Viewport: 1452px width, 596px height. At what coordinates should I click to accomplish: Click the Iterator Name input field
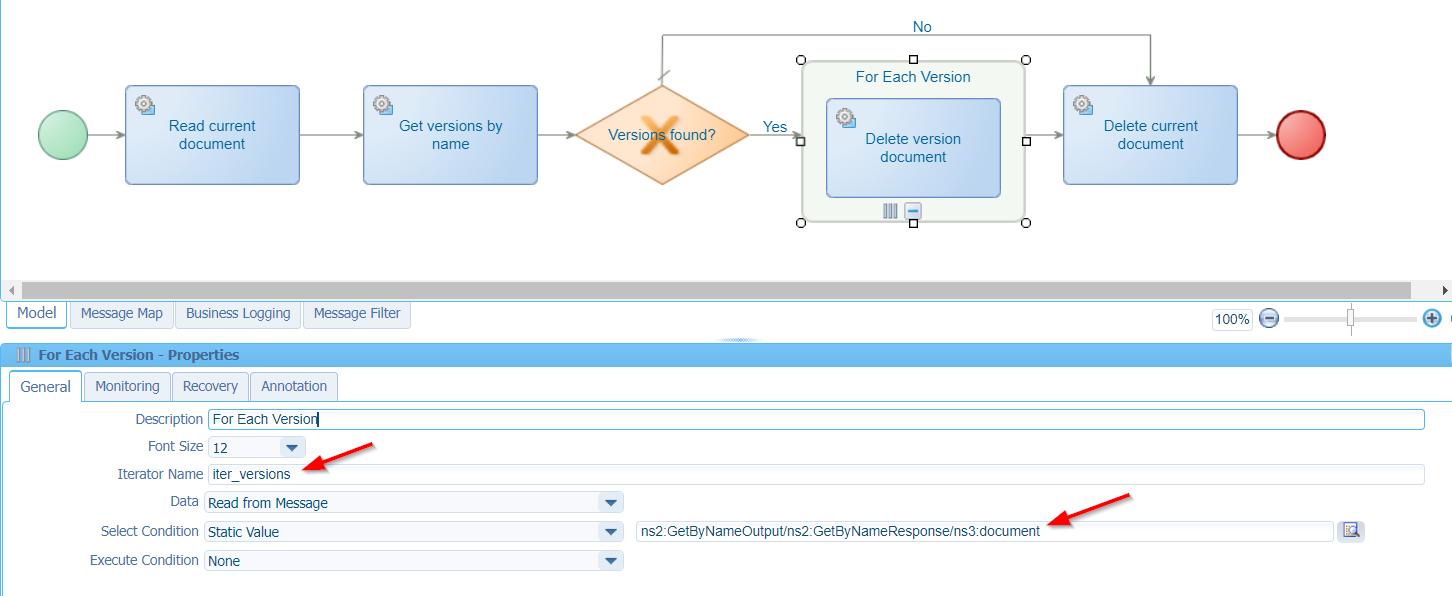(x=814, y=475)
